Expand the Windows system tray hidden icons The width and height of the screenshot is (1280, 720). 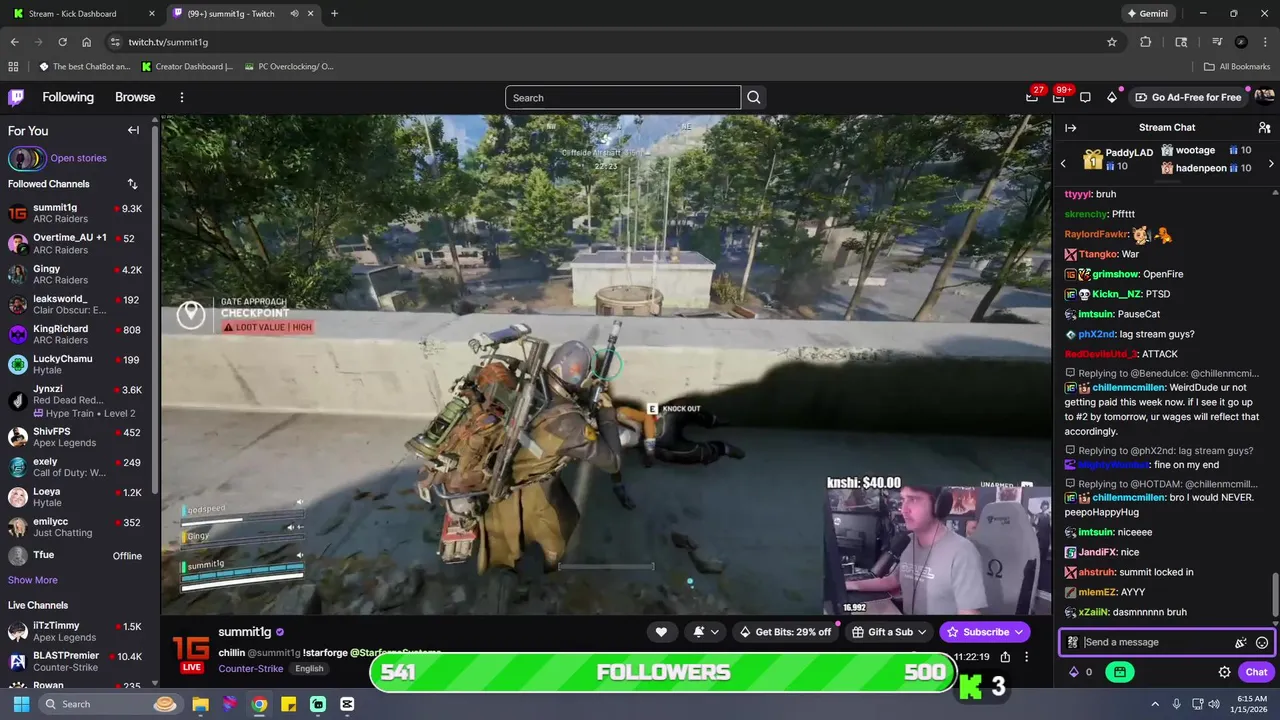[1155, 704]
